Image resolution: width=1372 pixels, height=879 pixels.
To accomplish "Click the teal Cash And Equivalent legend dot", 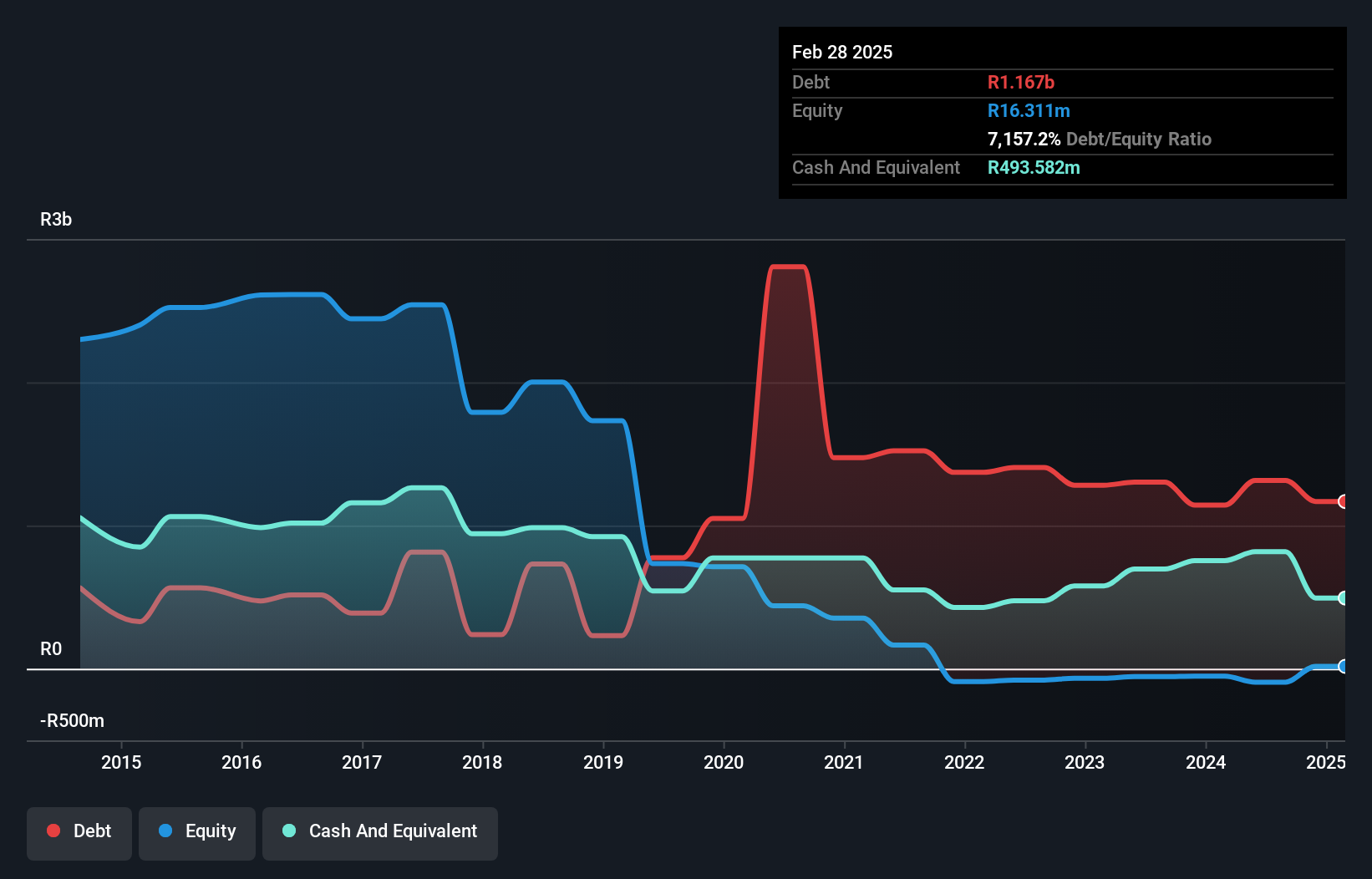I will tap(287, 831).
